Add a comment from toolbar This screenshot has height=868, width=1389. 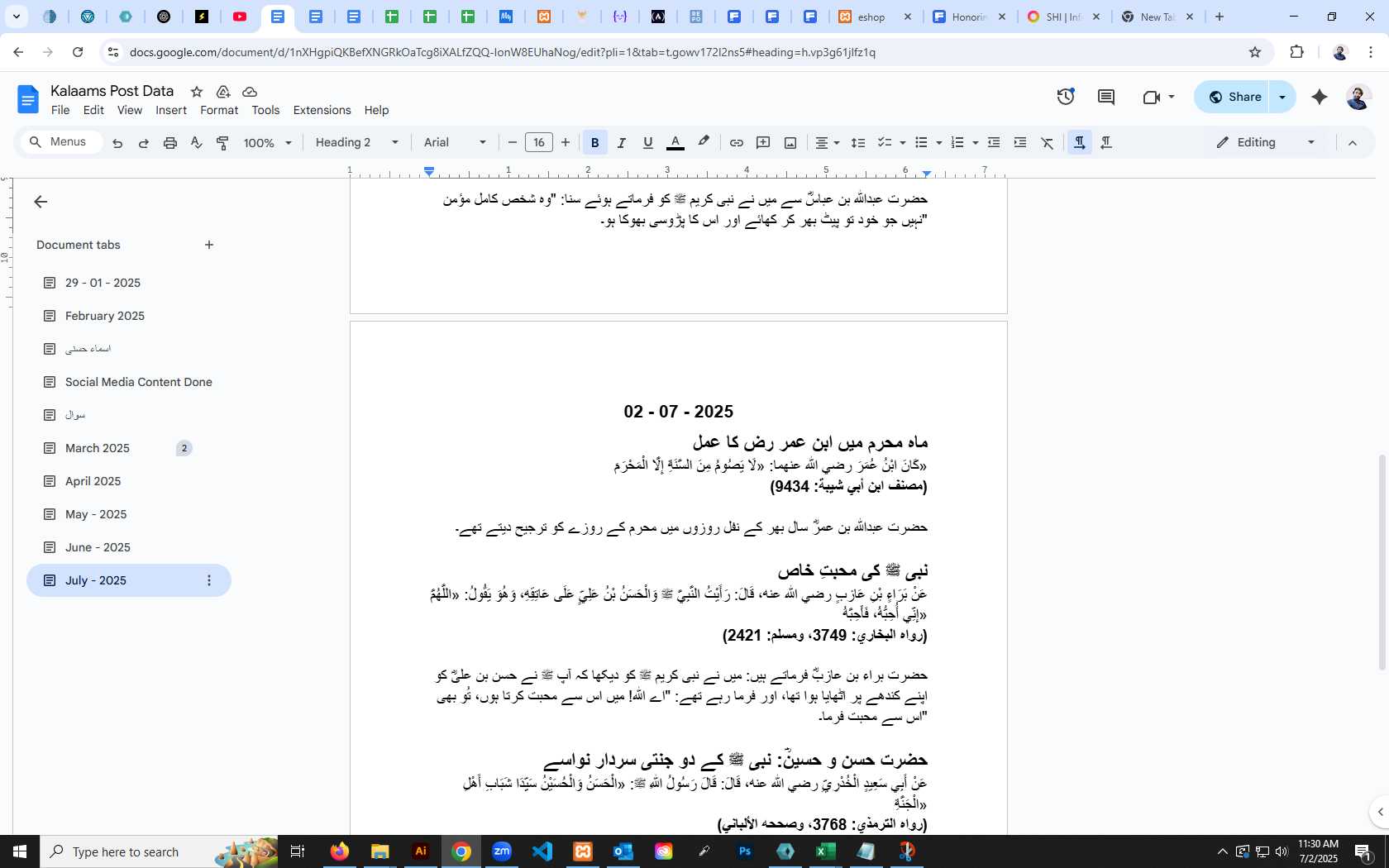point(763,143)
